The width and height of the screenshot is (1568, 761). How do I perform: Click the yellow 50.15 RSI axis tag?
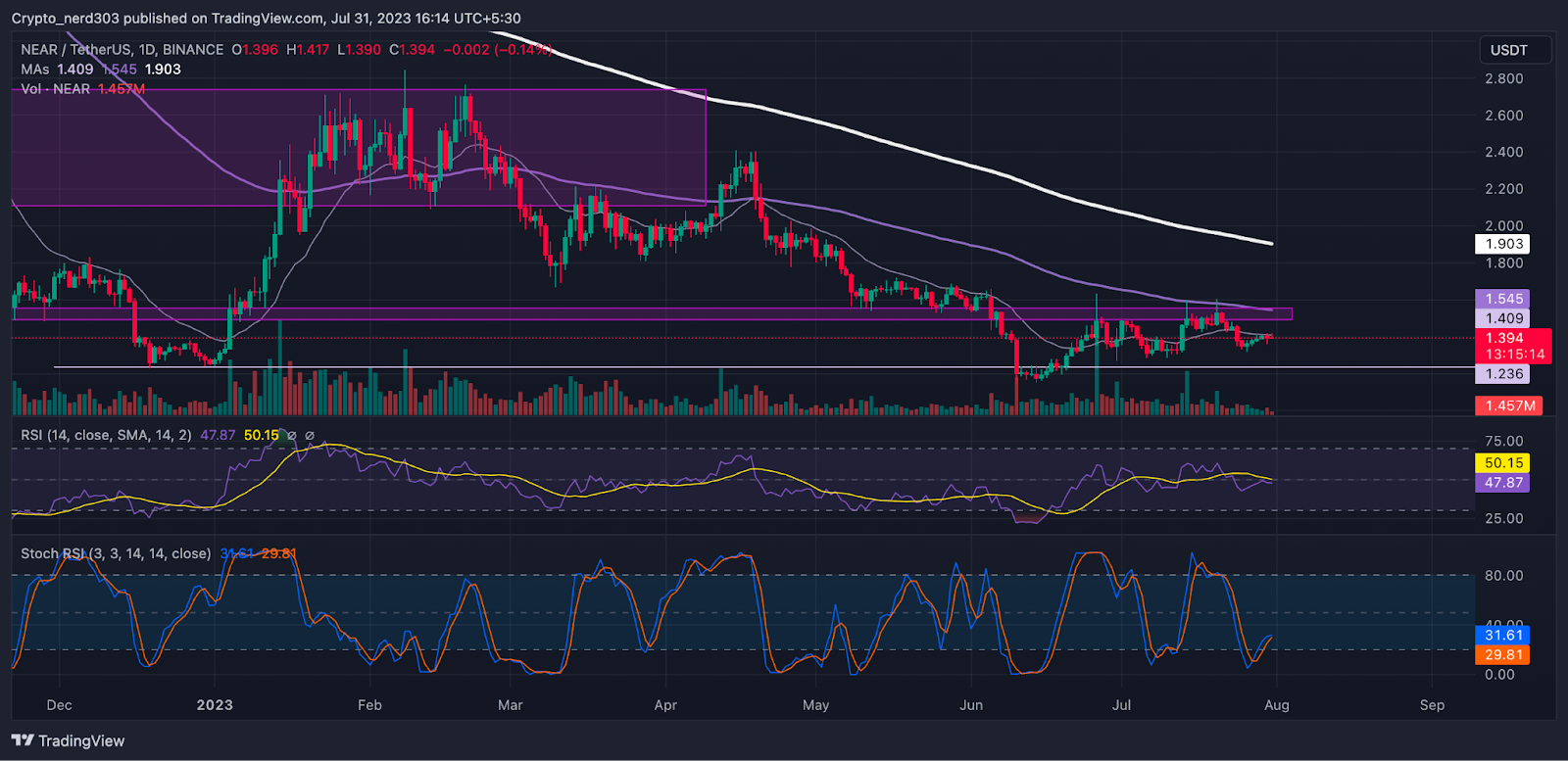pos(1503,463)
